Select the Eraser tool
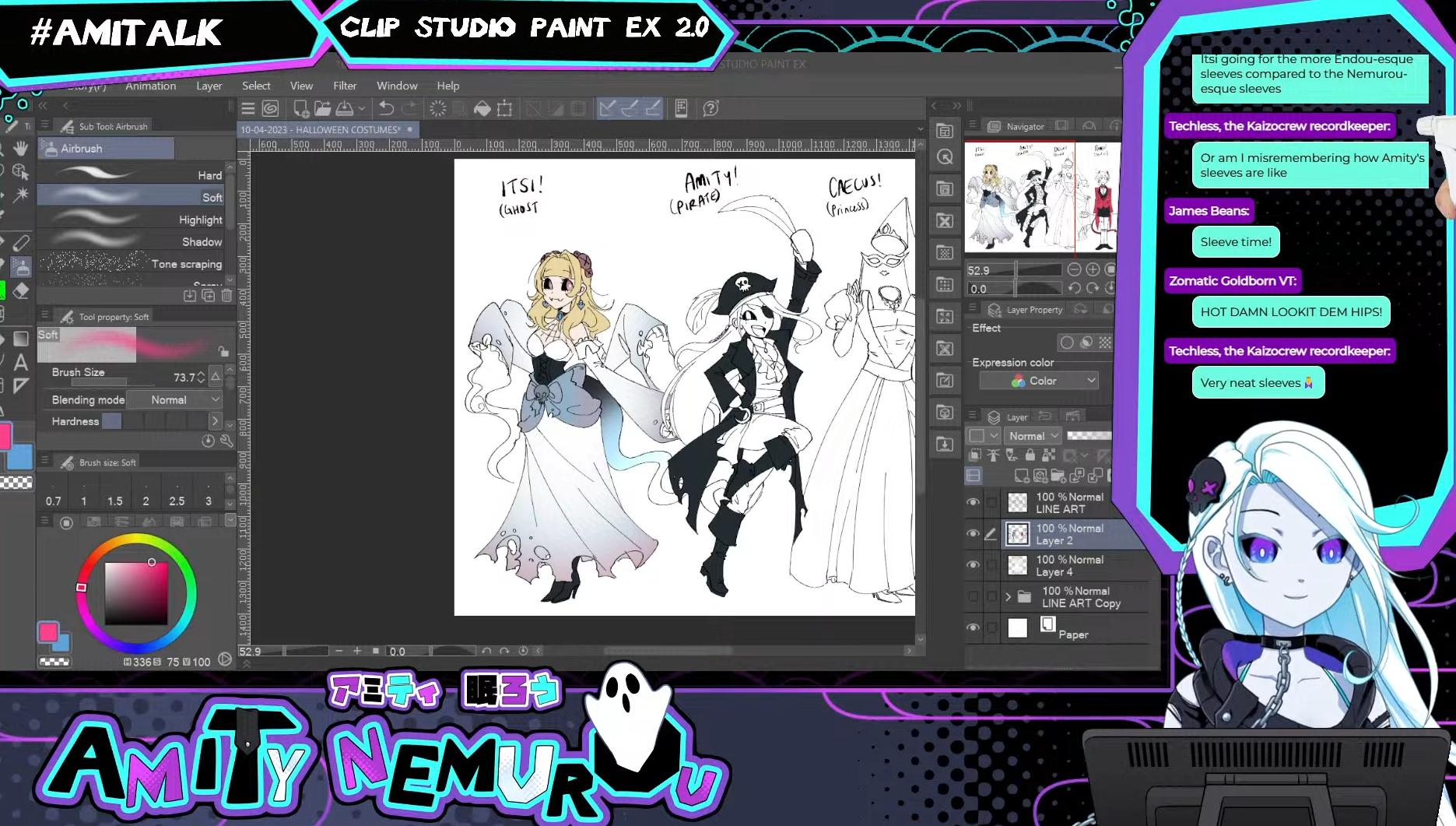 [21, 291]
